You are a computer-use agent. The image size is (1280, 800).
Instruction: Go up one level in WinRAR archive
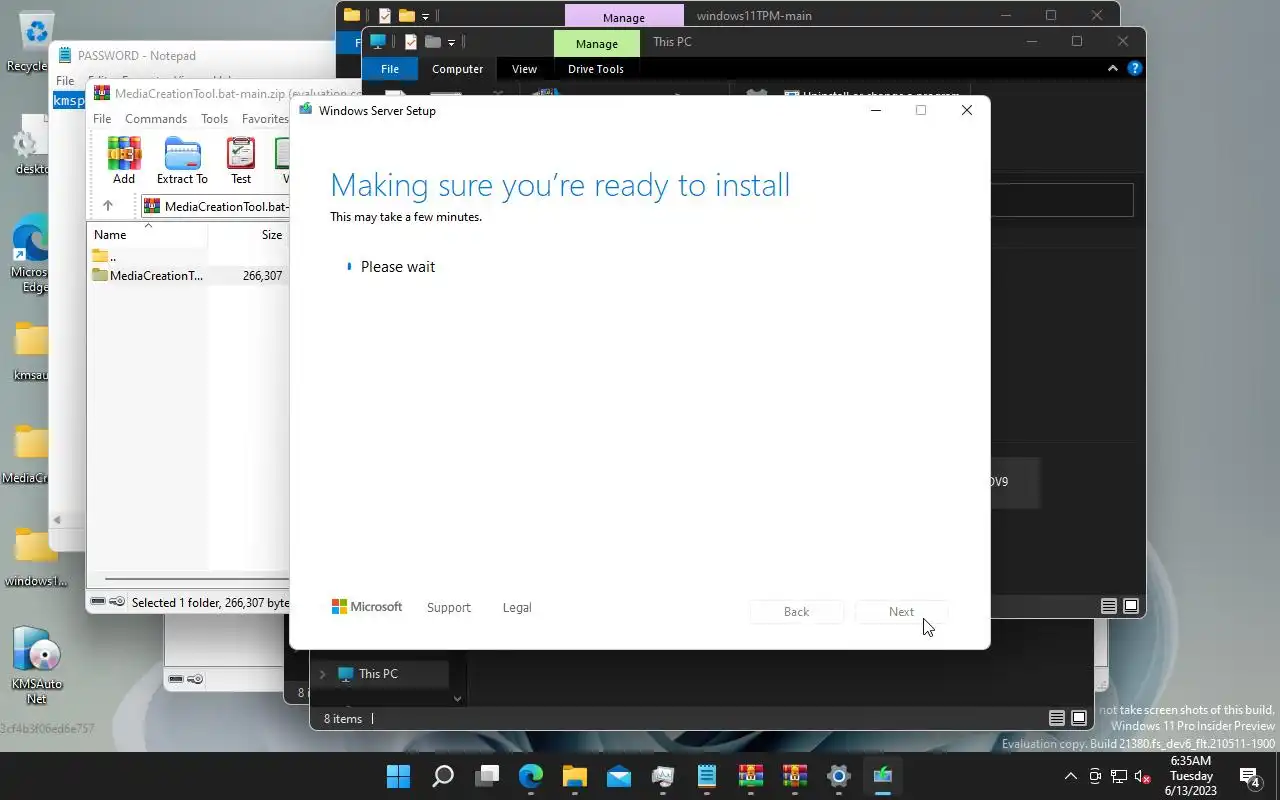pyautogui.click(x=108, y=206)
